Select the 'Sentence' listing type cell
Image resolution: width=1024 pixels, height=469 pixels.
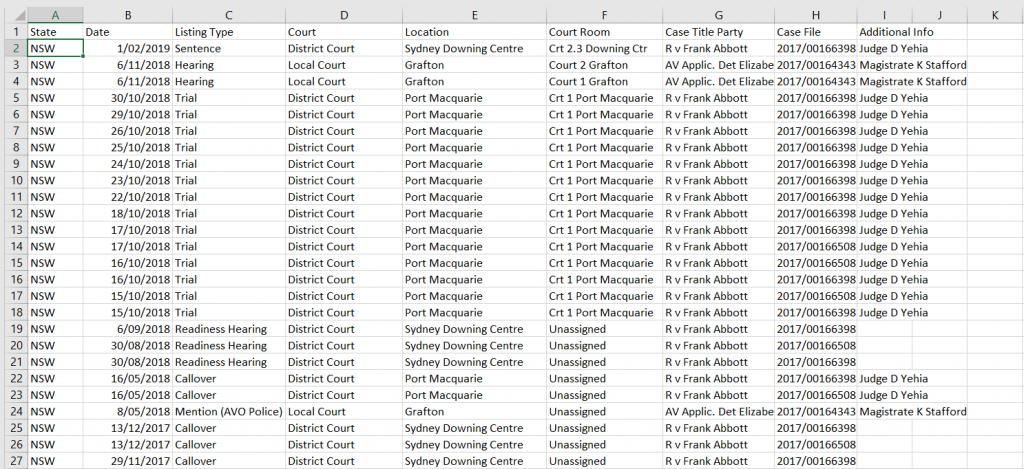click(x=227, y=48)
